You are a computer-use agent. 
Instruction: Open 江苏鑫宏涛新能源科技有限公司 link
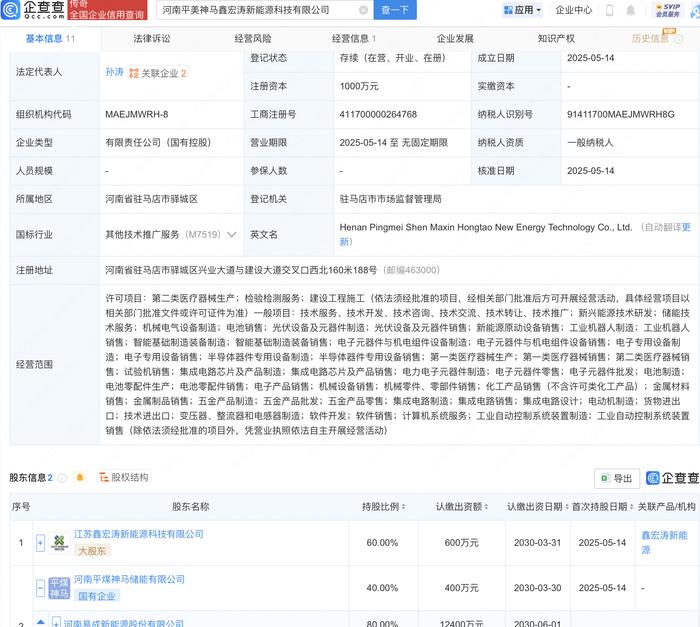tap(138, 534)
